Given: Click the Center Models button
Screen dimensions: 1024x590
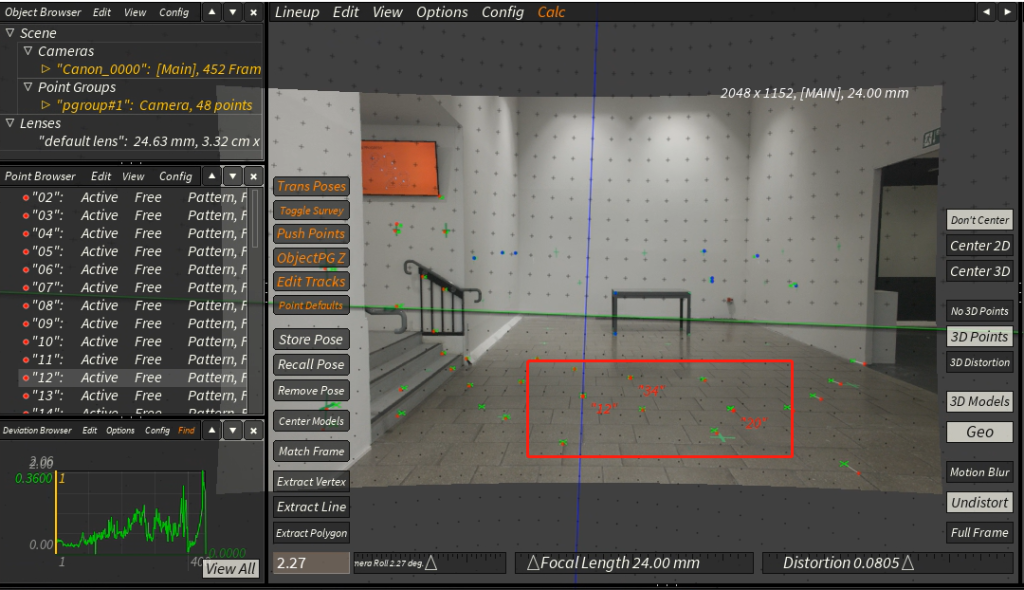Looking at the screenshot, I should pos(311,421).
